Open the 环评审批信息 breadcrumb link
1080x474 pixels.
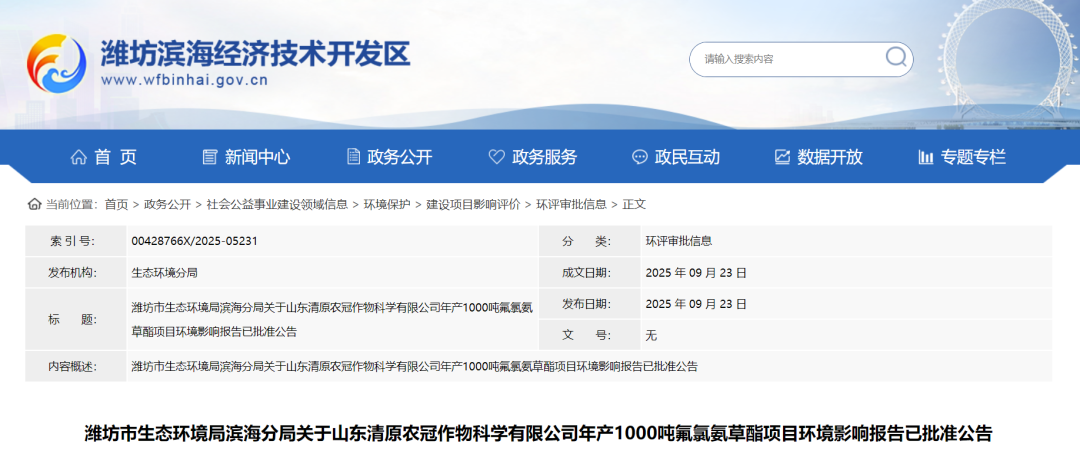(x=572, y=204)
